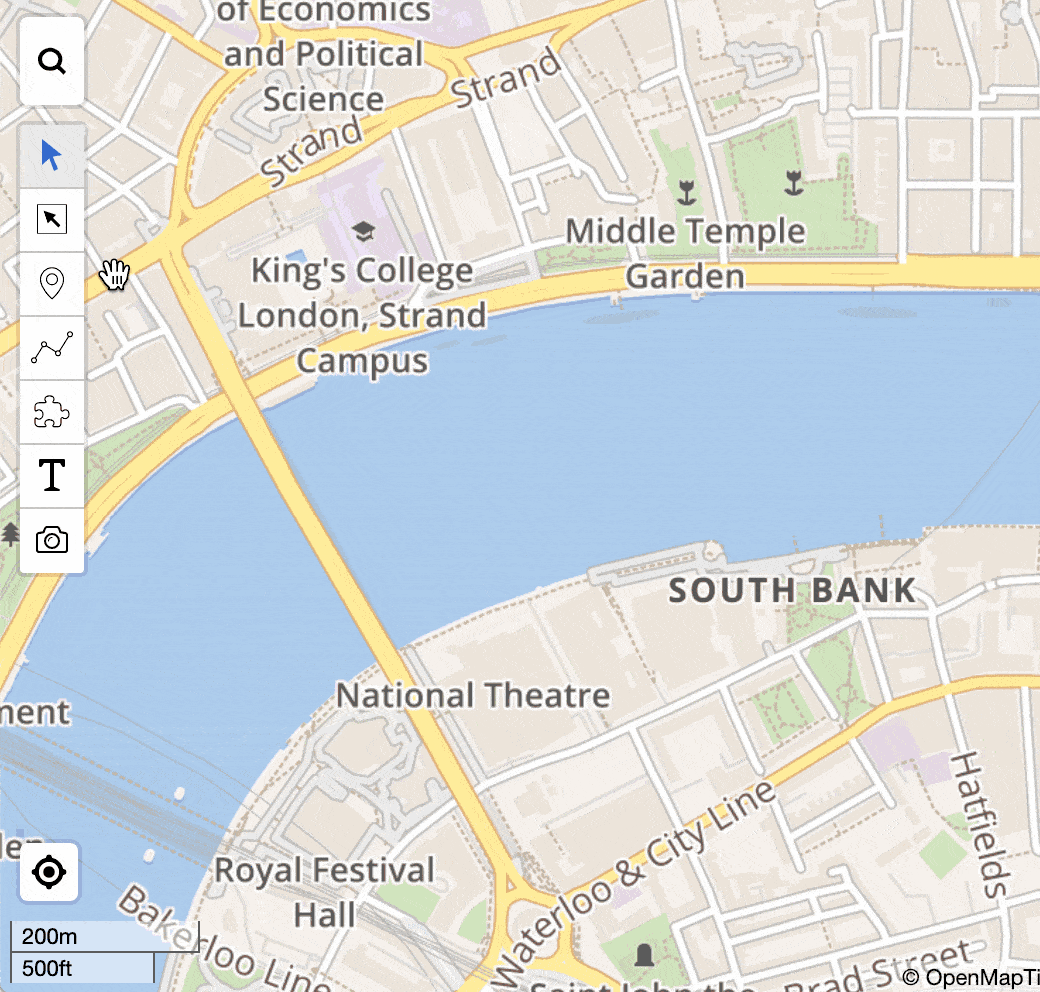Select the polyline drawing tool

[52, 347]
